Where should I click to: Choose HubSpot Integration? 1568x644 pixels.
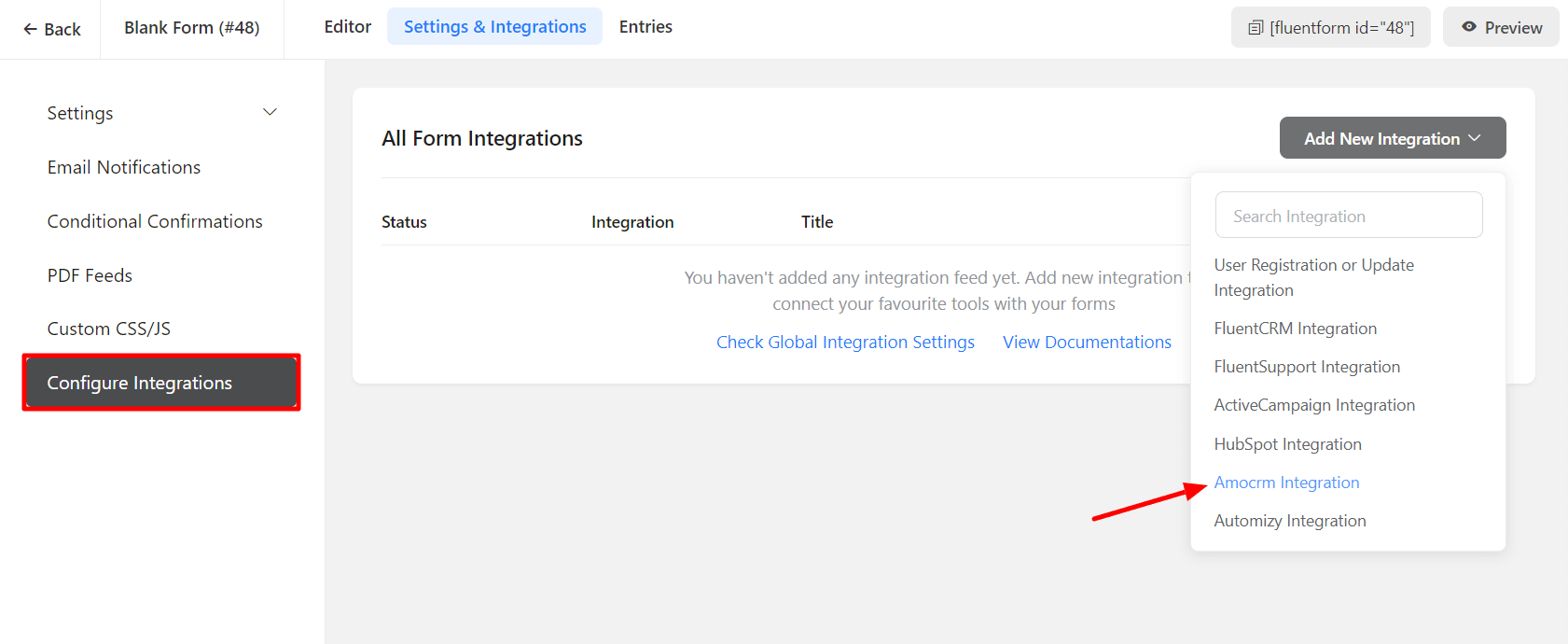[x=1287, y=444]
